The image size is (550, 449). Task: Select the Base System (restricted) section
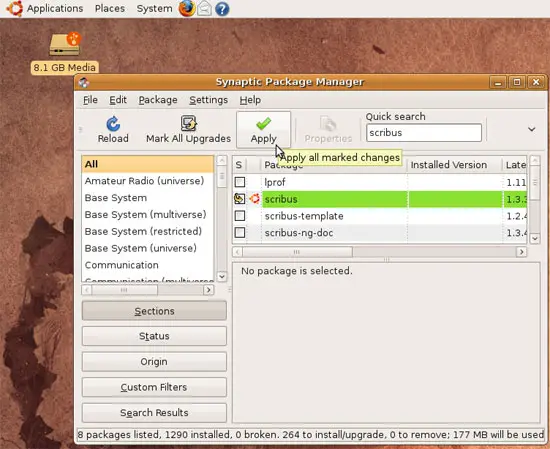(x=148, y=232)
